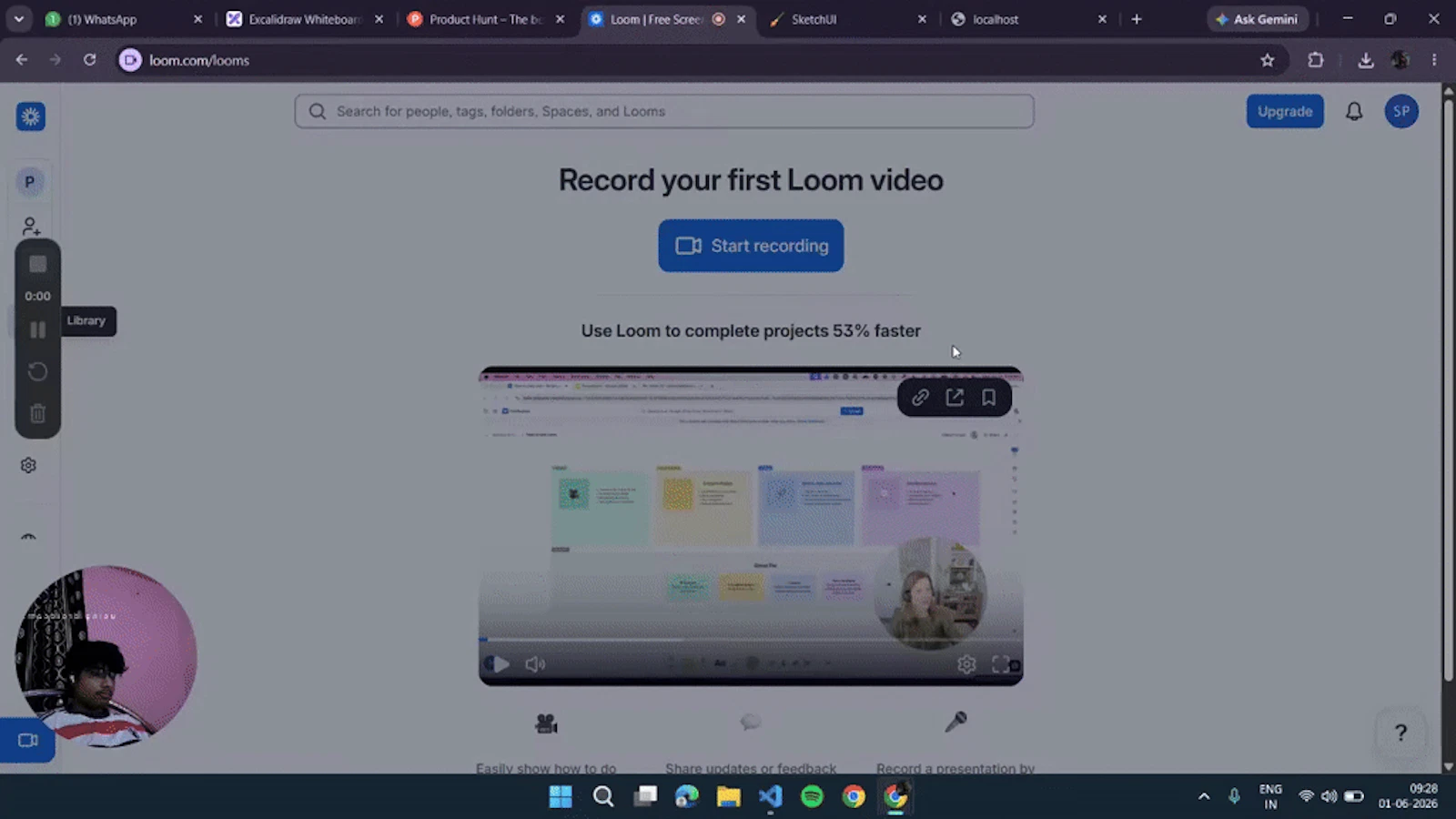
Task: Open the demo video settings gear
Action: (x=966, y=664)
